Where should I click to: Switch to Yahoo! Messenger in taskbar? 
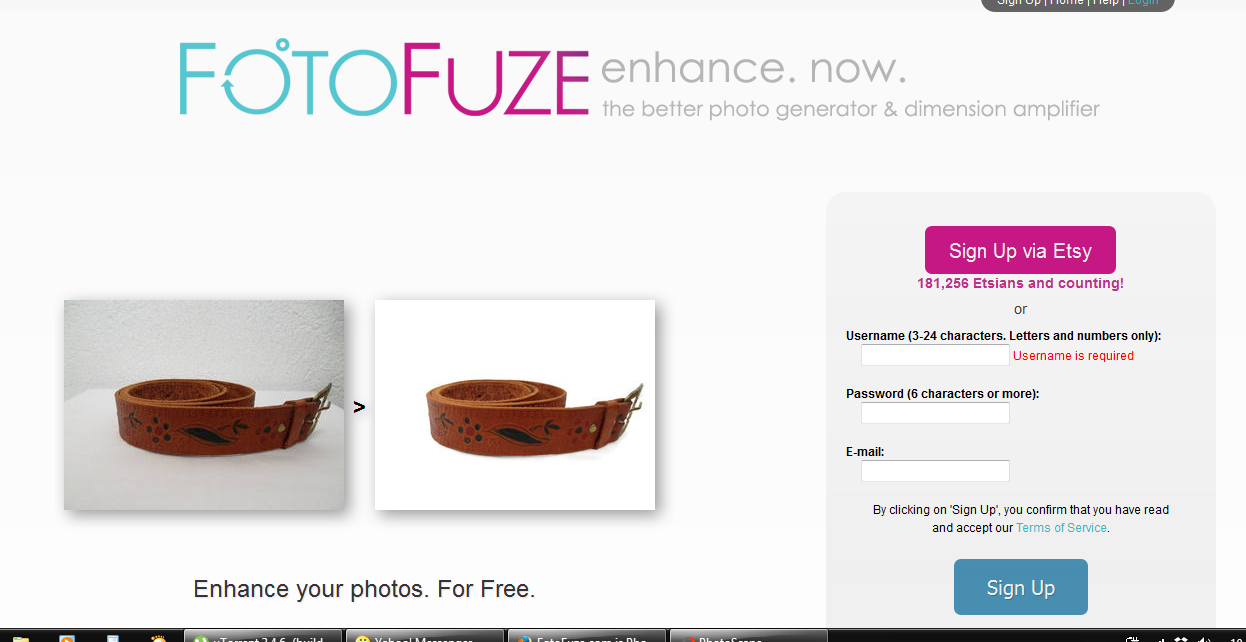(425, 636)
